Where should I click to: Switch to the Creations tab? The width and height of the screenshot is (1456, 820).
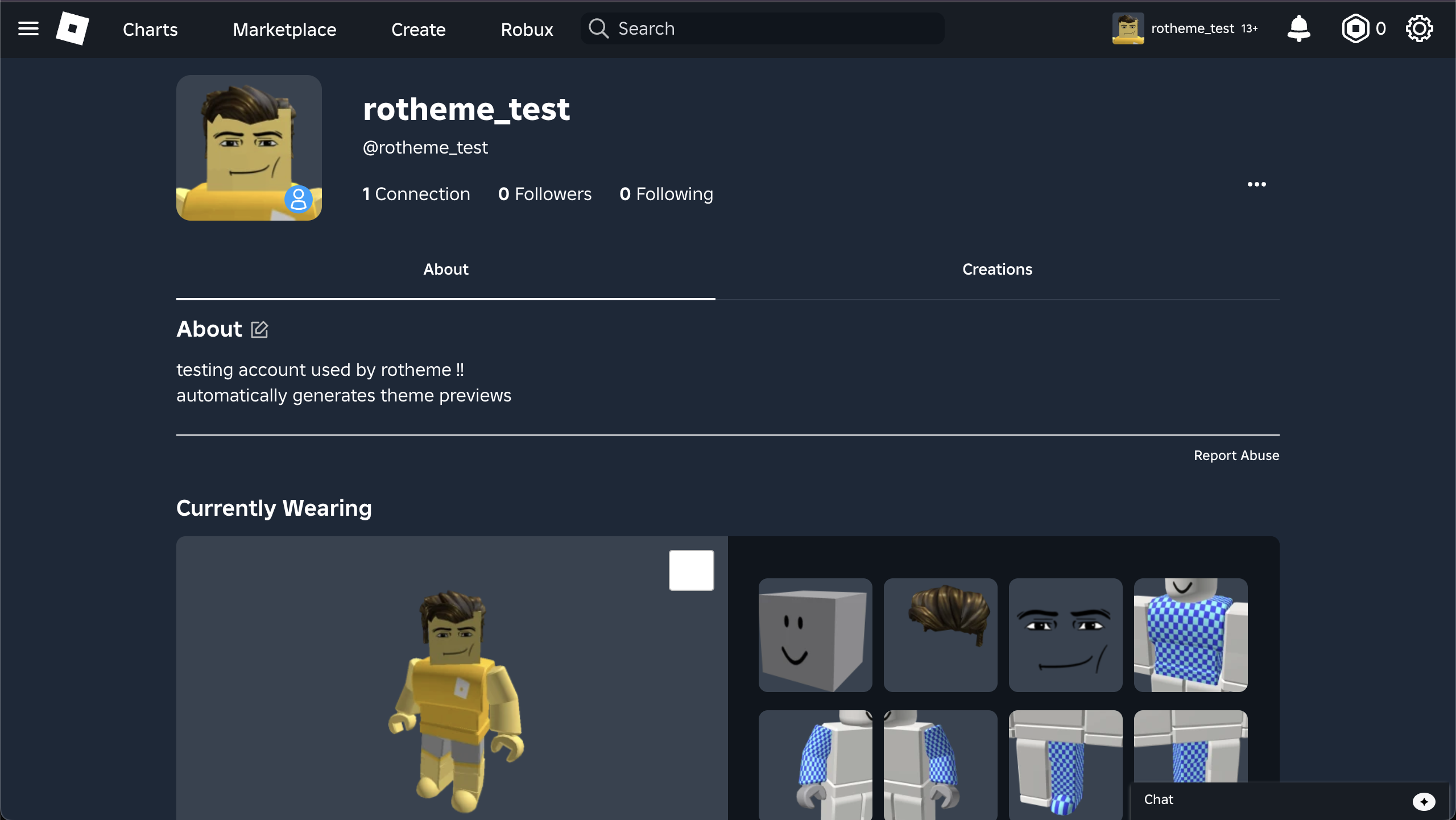(x=996, y=269)
